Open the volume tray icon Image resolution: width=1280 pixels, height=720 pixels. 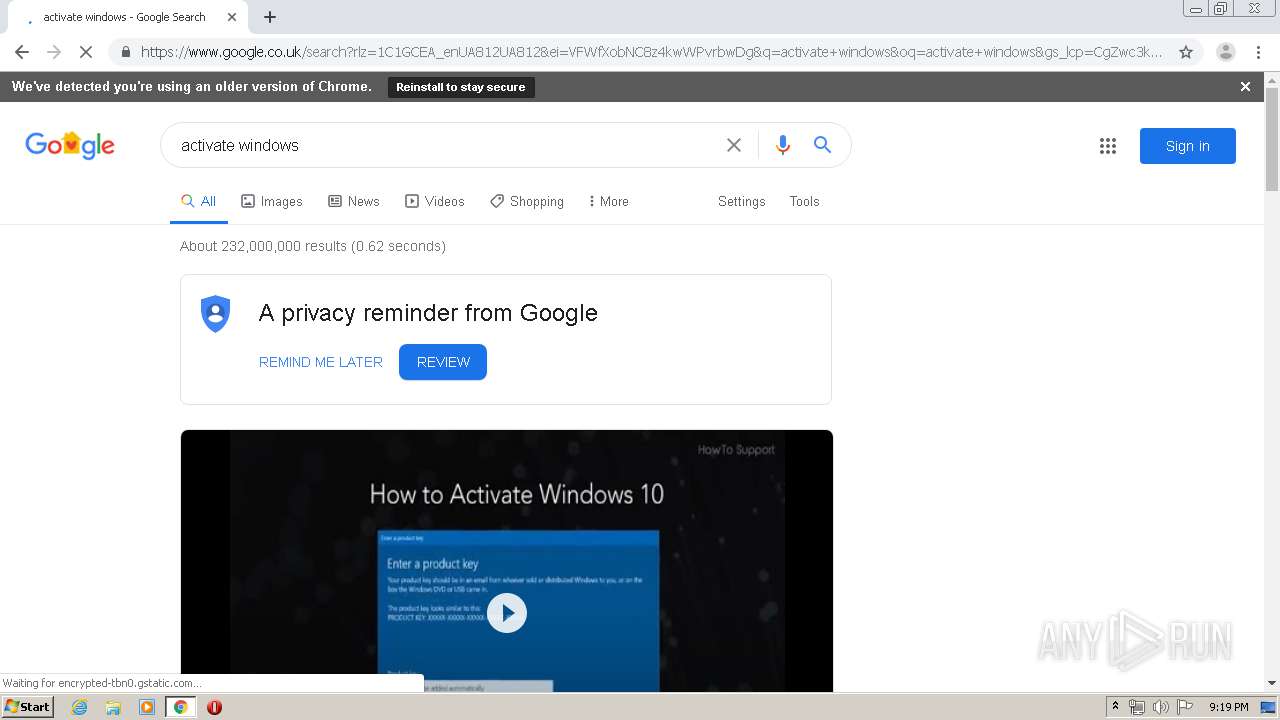1161,707
